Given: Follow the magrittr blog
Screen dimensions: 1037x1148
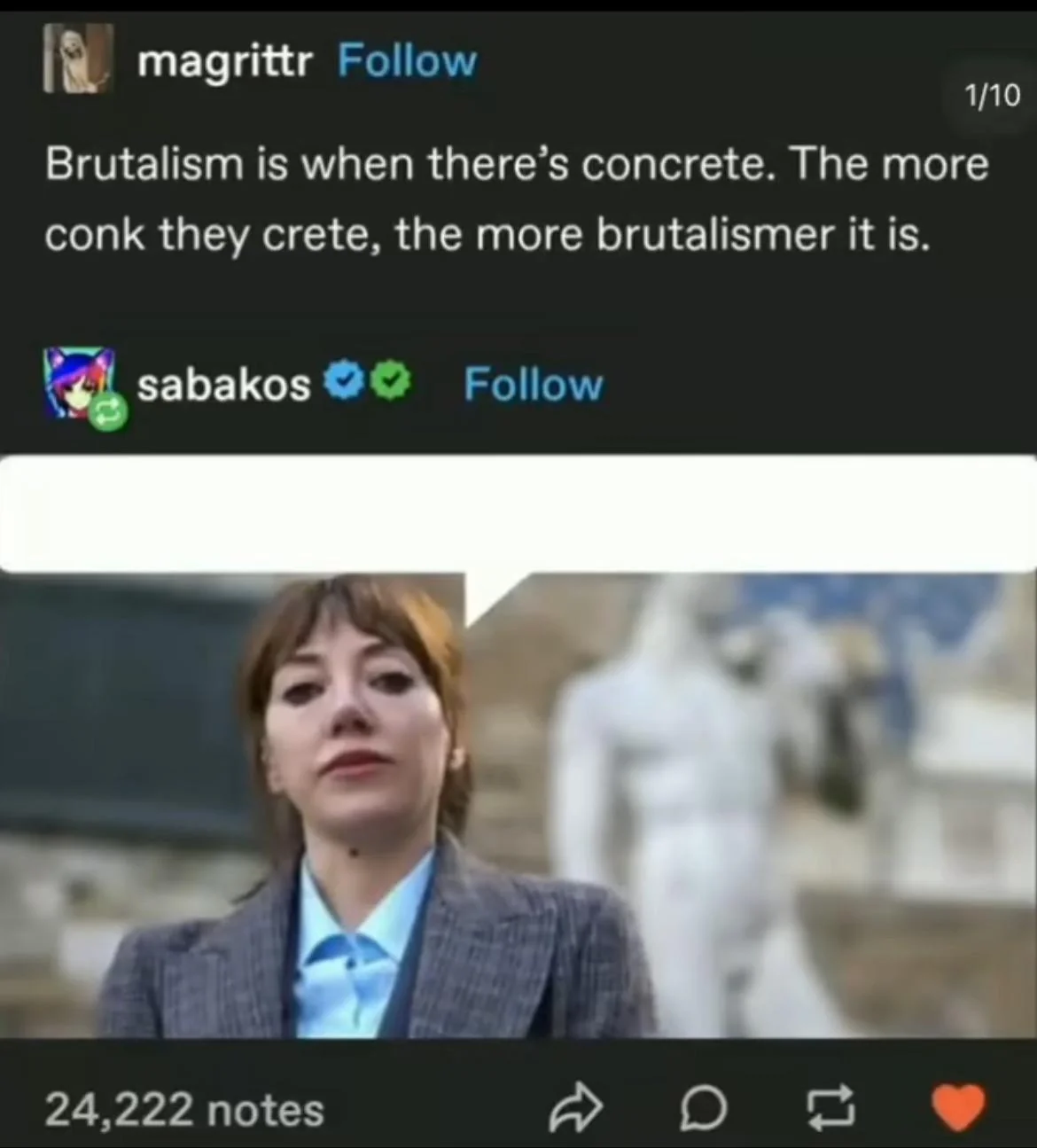Looking at the screenshot, I should point(408,60).
